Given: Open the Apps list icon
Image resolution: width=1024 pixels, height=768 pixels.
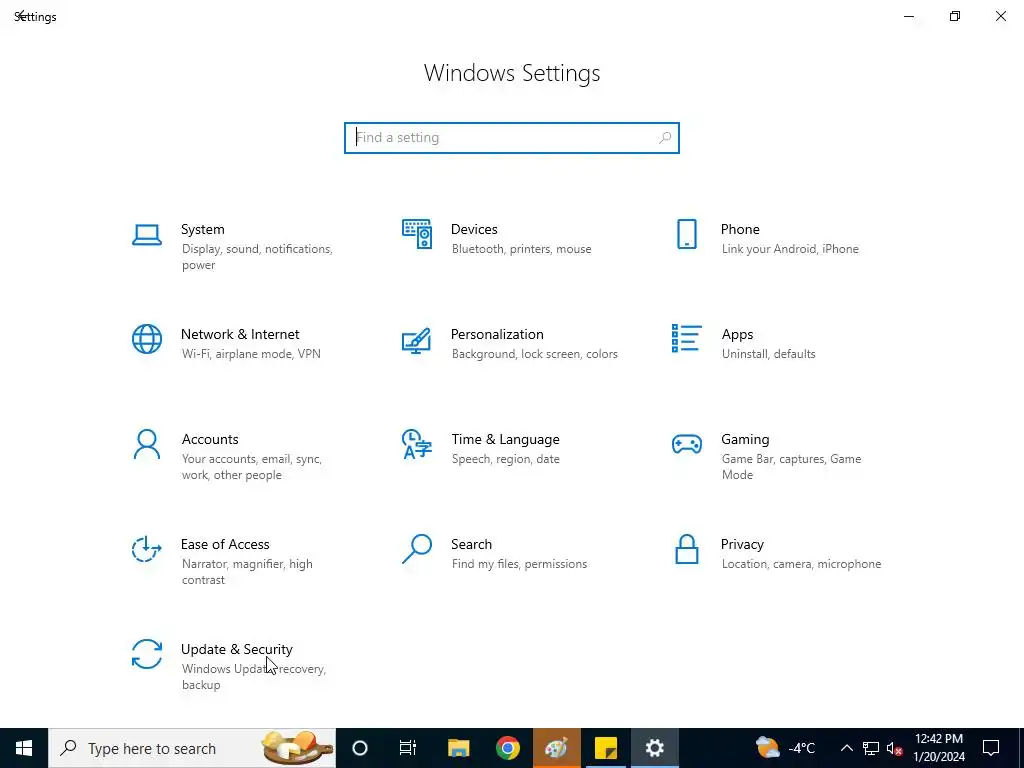Looking at the screenshot, I should click(686, 338).
